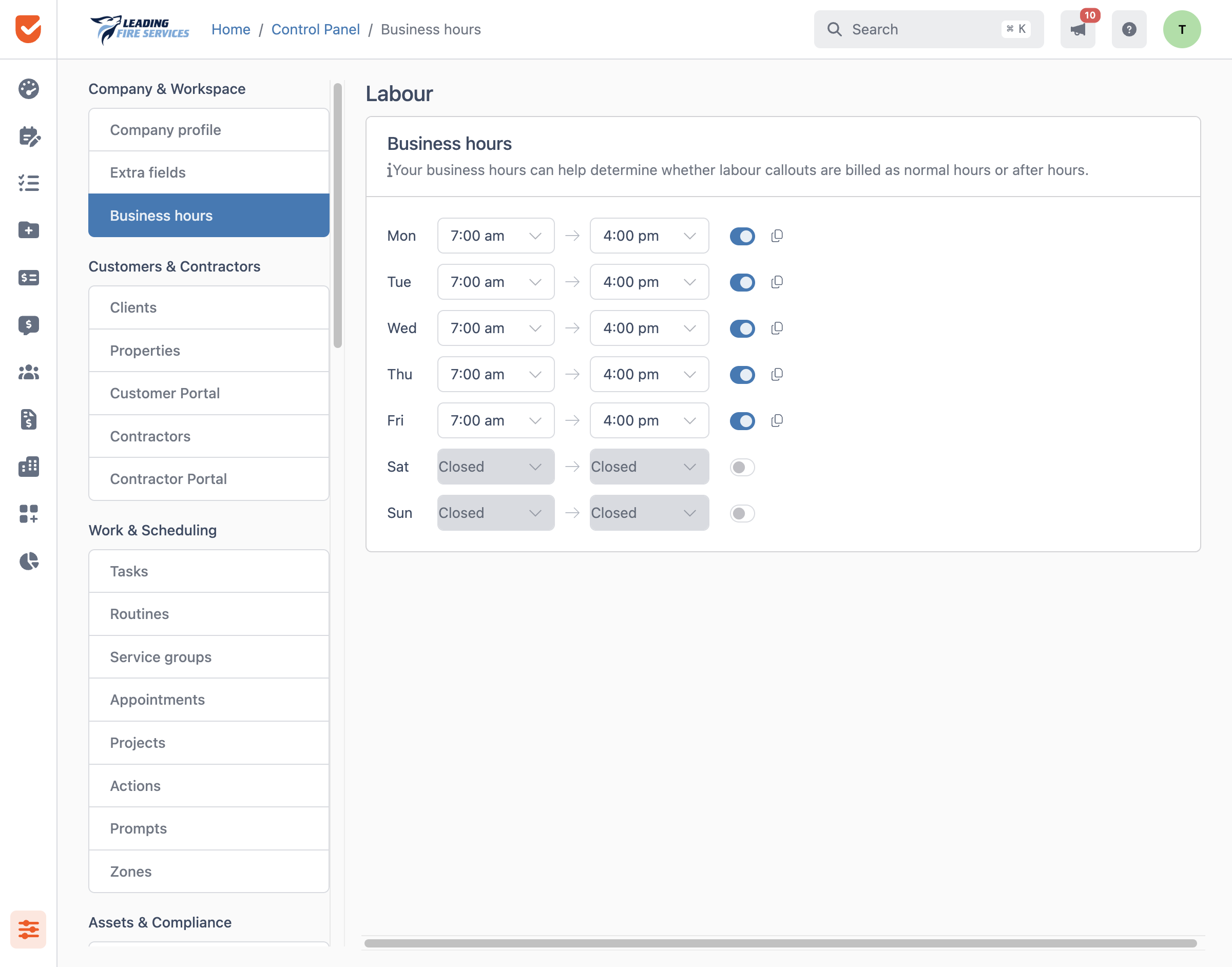Click the Leading Fire Services logo
The image size is (1232, 967).
pyautogui.click(x=139, y=29)
